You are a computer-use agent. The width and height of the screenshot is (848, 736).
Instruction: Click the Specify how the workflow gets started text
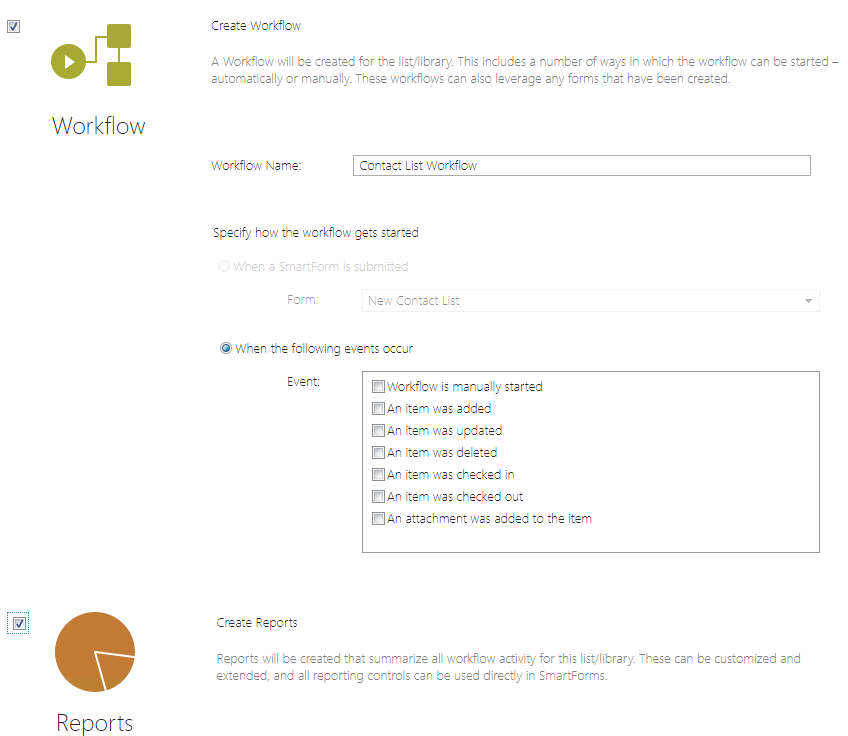tap(316, 233)
